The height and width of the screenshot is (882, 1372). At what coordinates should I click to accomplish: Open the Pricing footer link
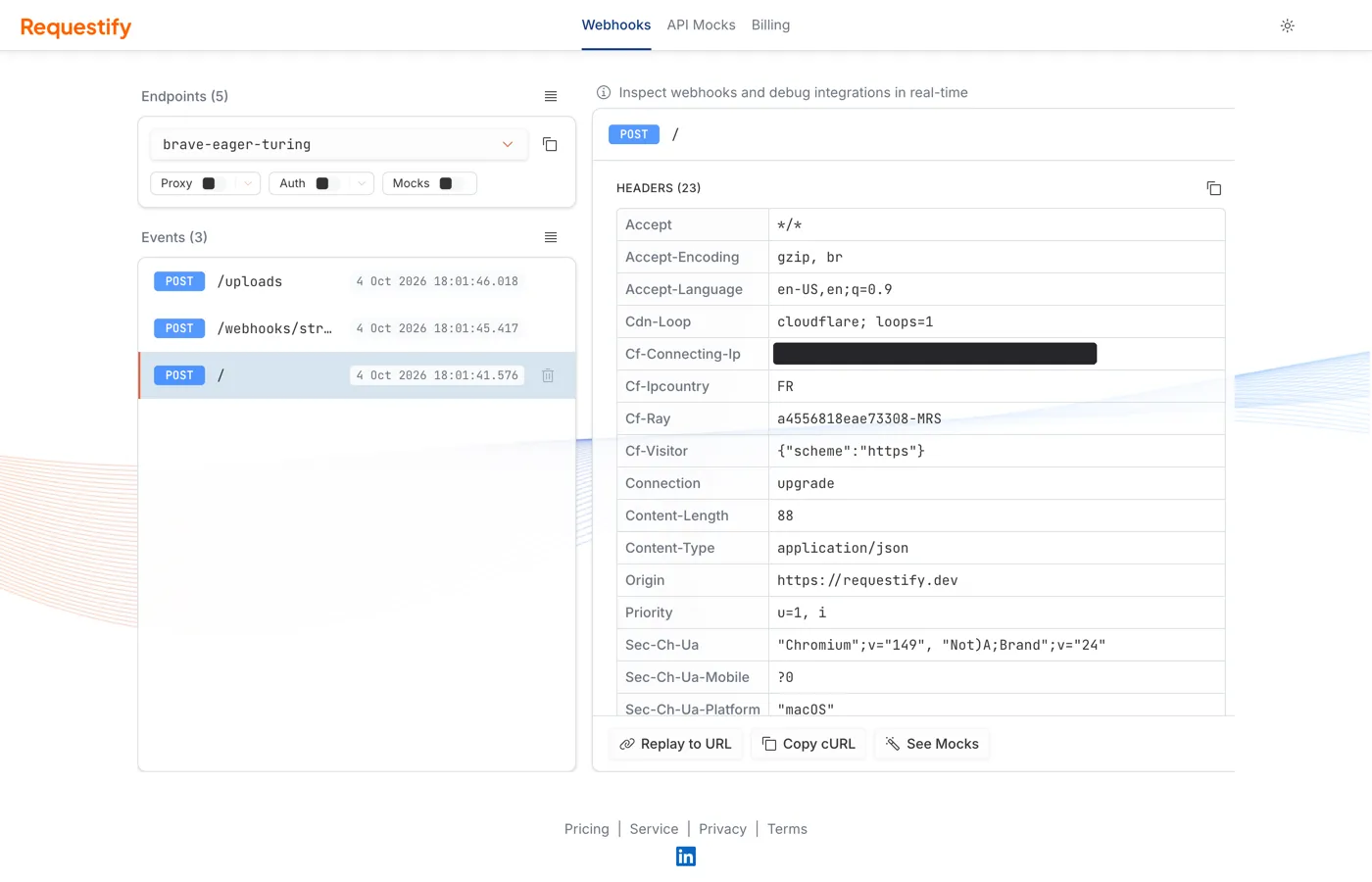click(x=587, y=829)
